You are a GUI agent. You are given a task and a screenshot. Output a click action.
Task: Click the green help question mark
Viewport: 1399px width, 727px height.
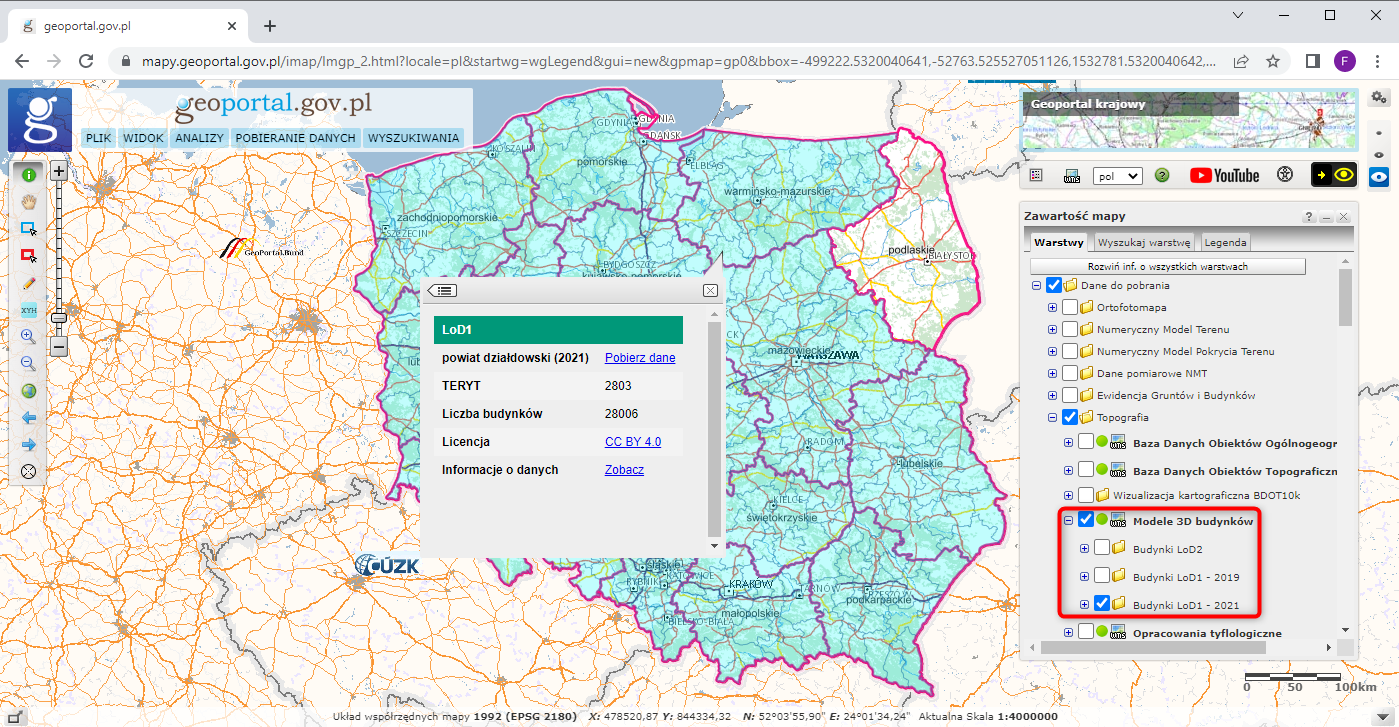pos(1162,175)
